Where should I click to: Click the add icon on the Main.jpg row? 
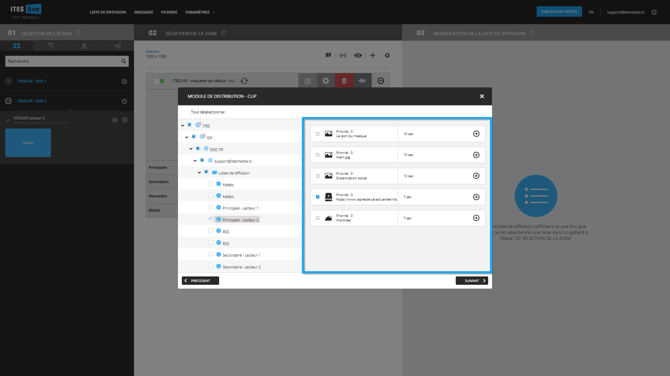476,155
